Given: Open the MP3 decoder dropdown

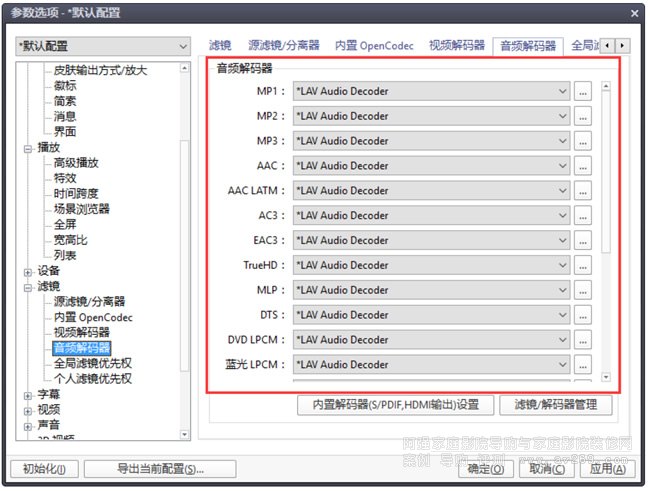Looking at the screenshot, I should pos(431,141).
